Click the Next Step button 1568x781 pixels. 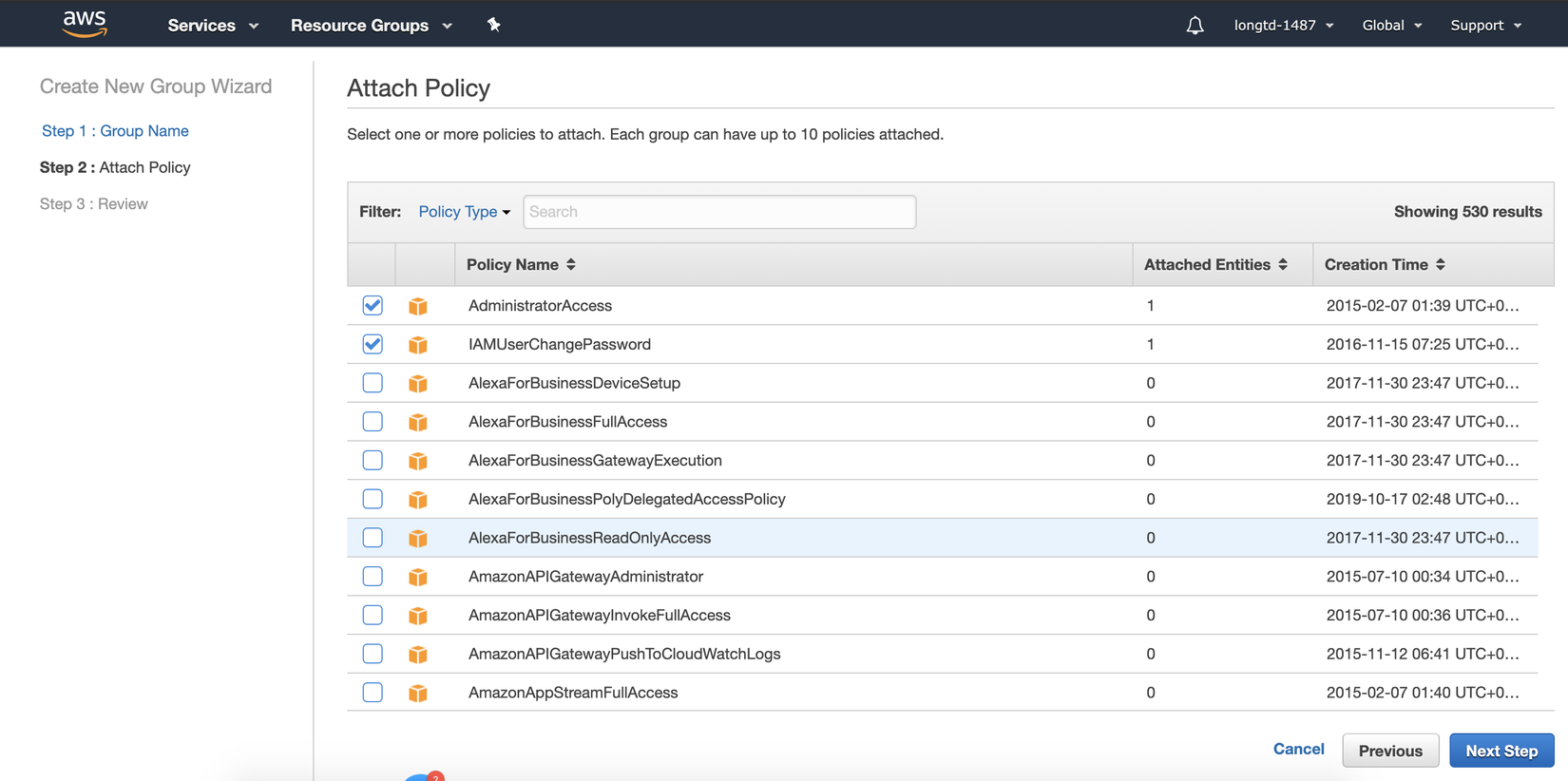pos(1501,751)
